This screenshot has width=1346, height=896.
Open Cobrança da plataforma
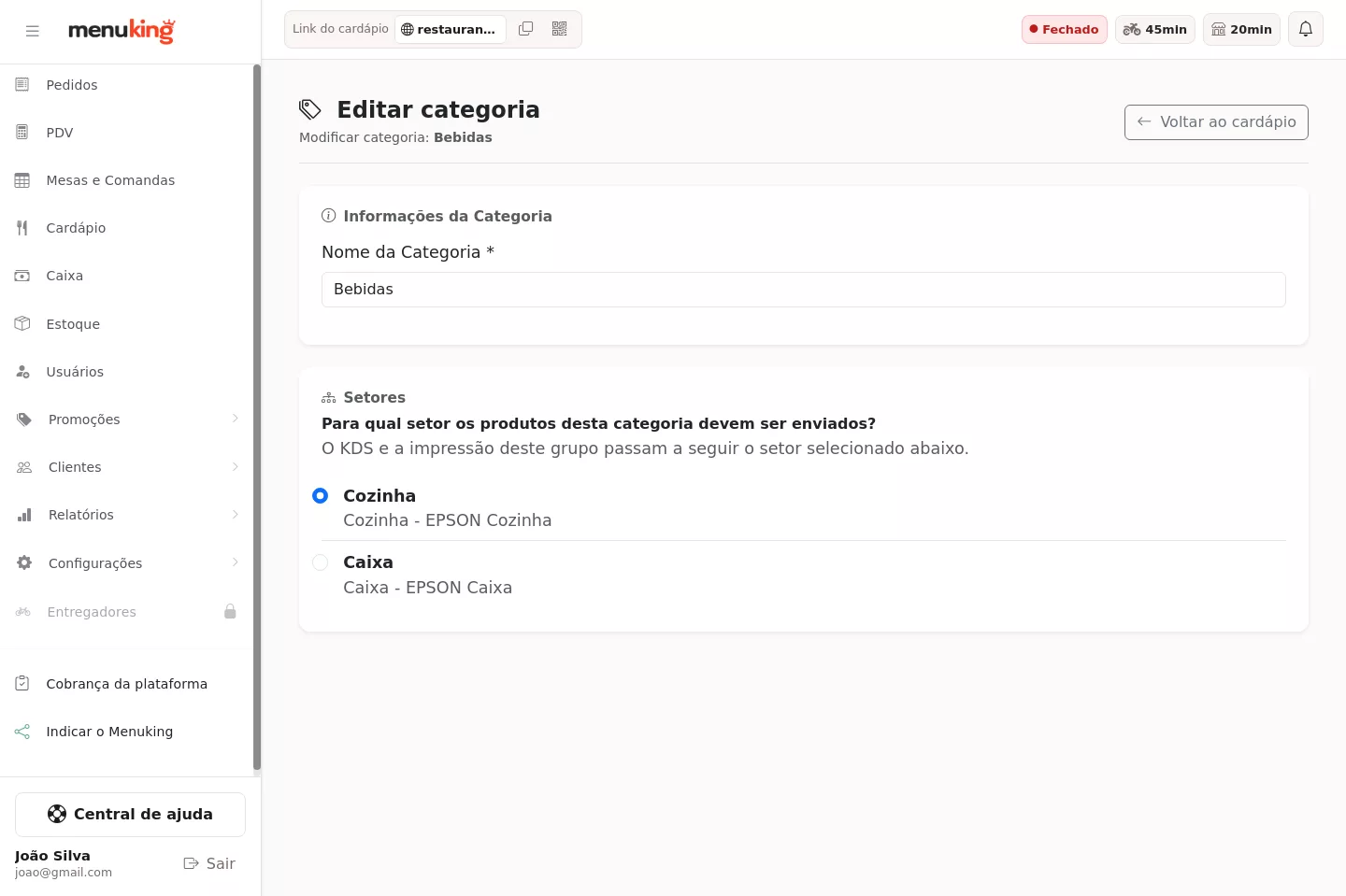127,684
